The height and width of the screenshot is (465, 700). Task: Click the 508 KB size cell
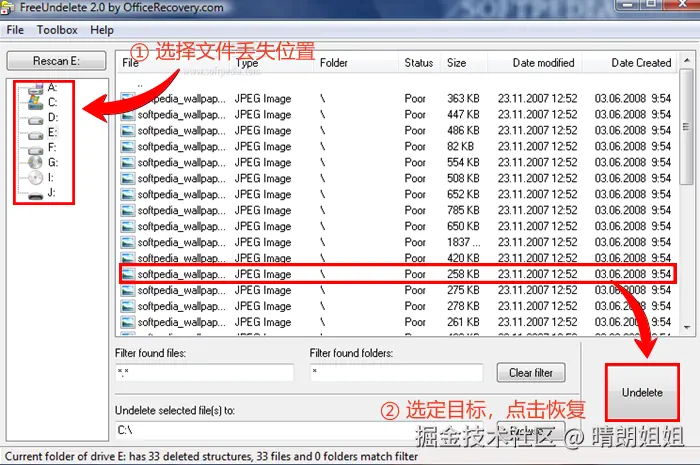pos(463,179)
